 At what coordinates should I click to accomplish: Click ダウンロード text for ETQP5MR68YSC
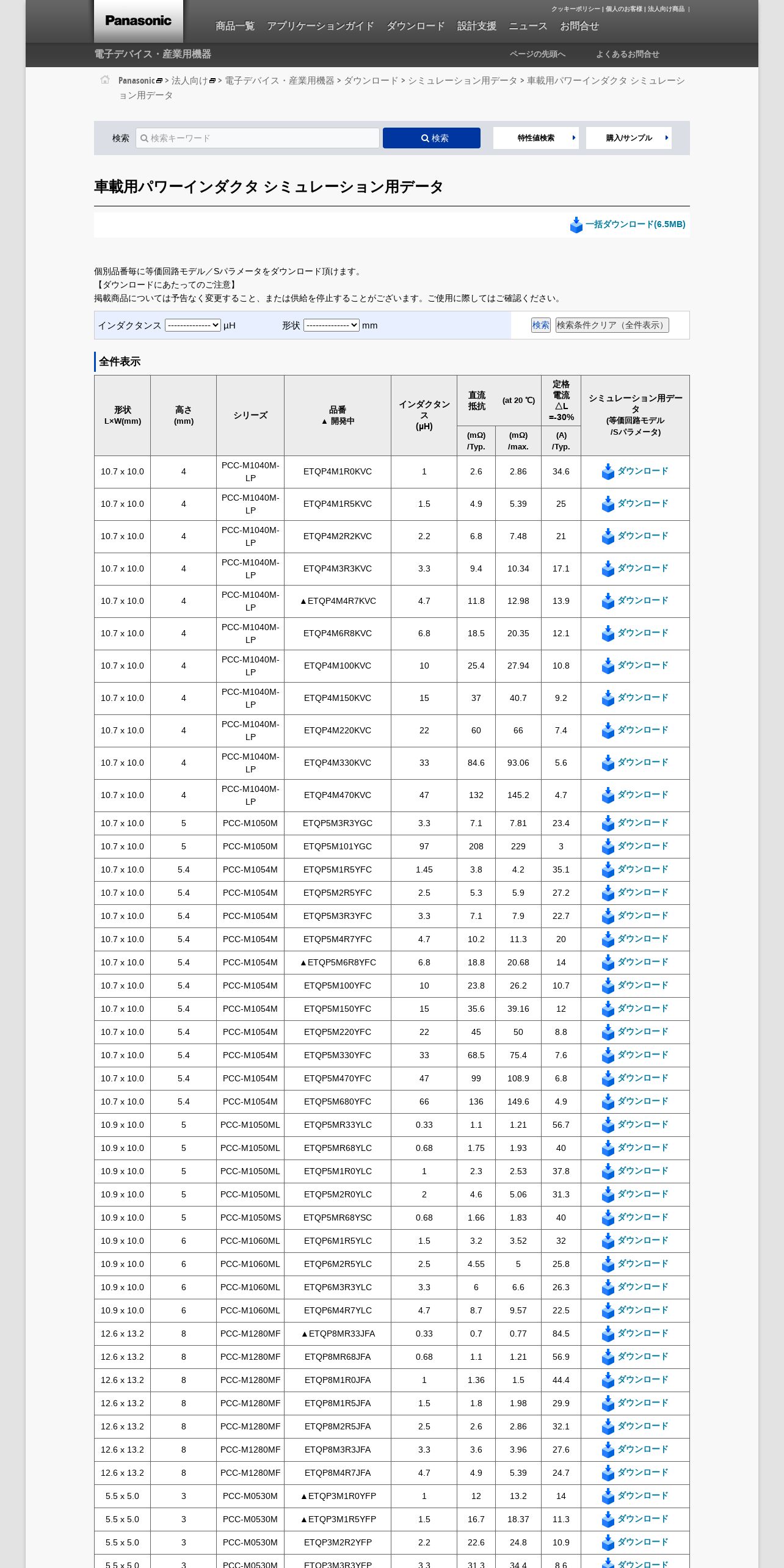[x=642, y=1218]
